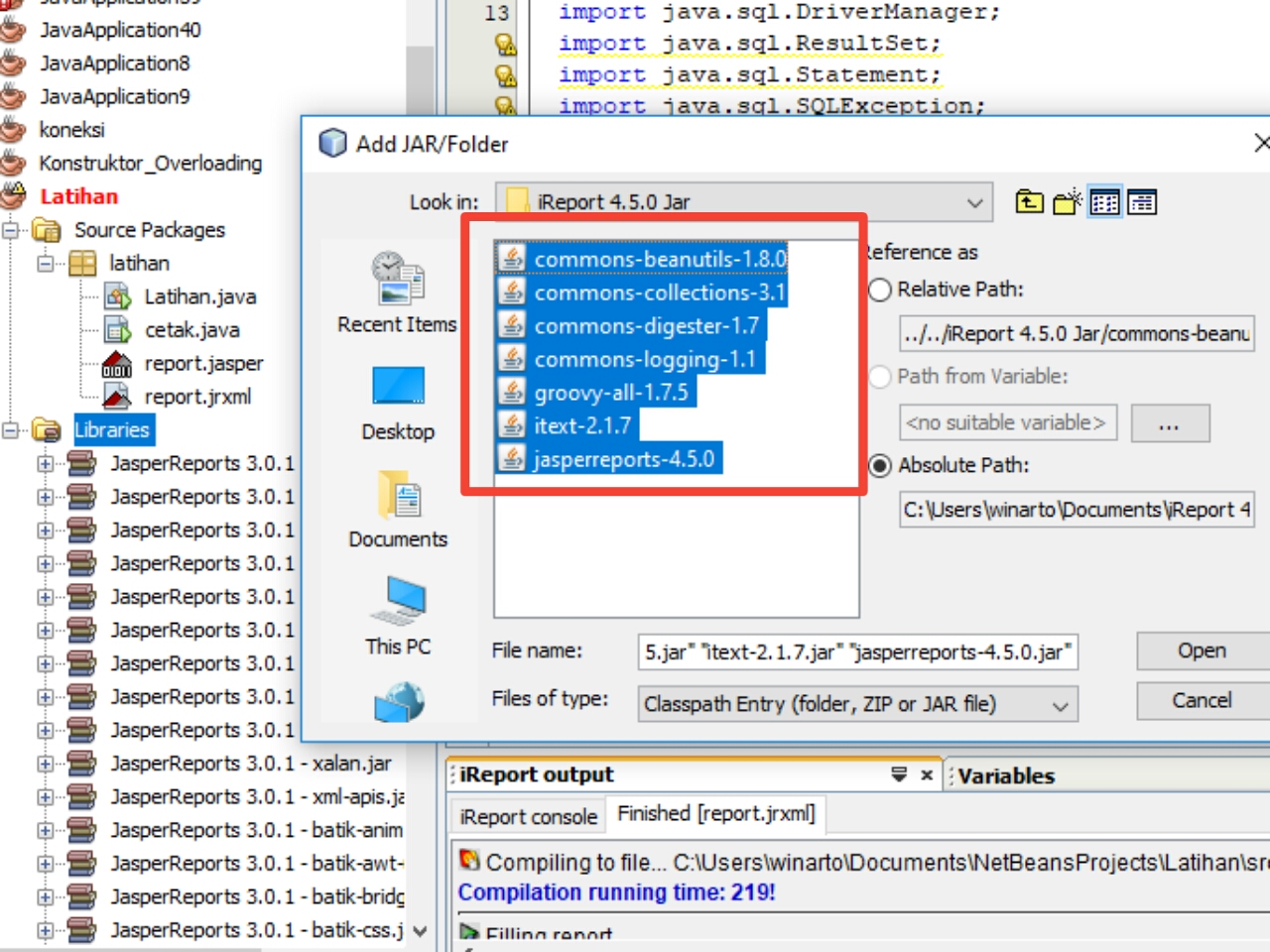Click the report.jrxml file icon
This screenshot has height=952, width=1270.
117,397
